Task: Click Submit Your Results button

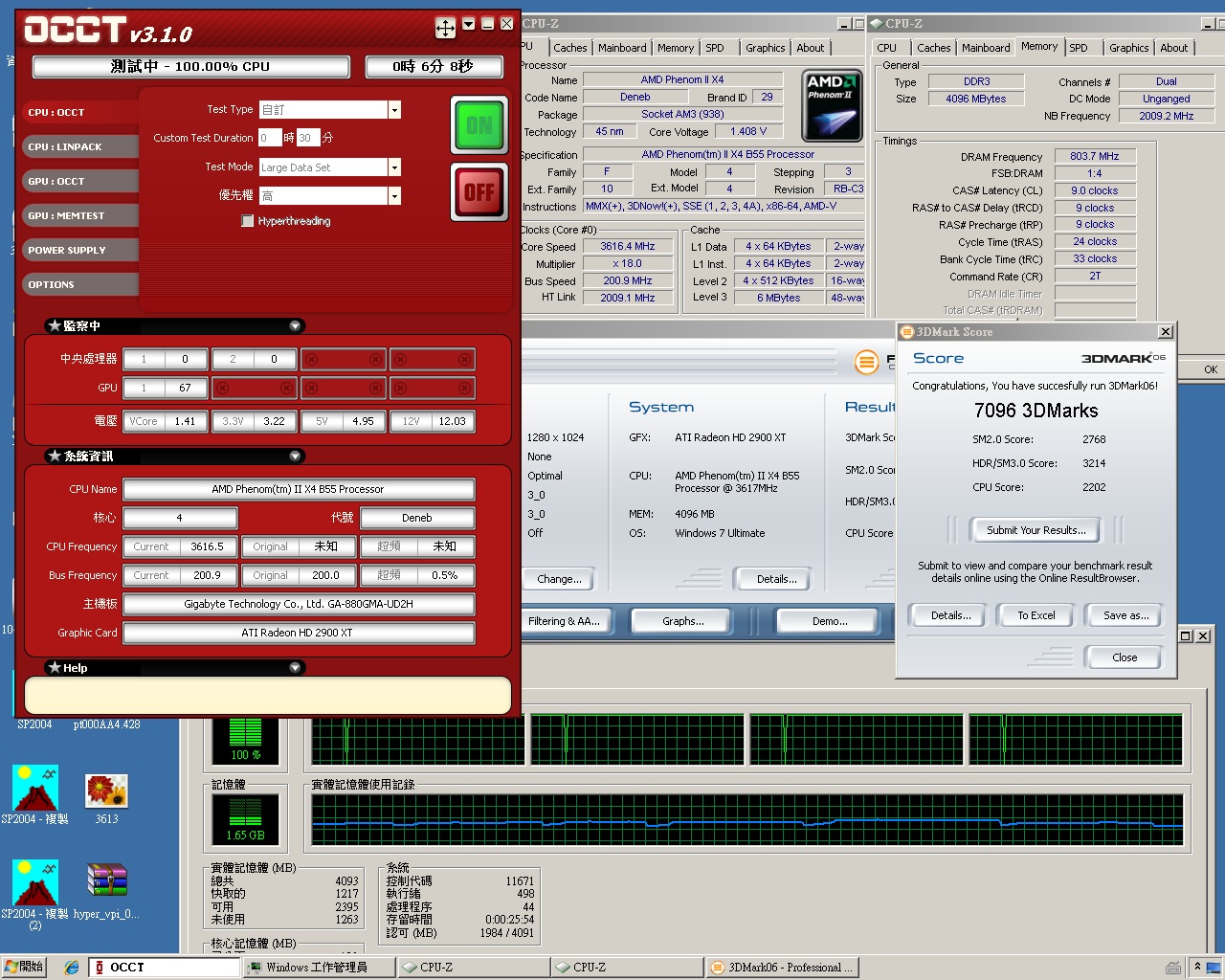Action: [x=1036, y=530]
